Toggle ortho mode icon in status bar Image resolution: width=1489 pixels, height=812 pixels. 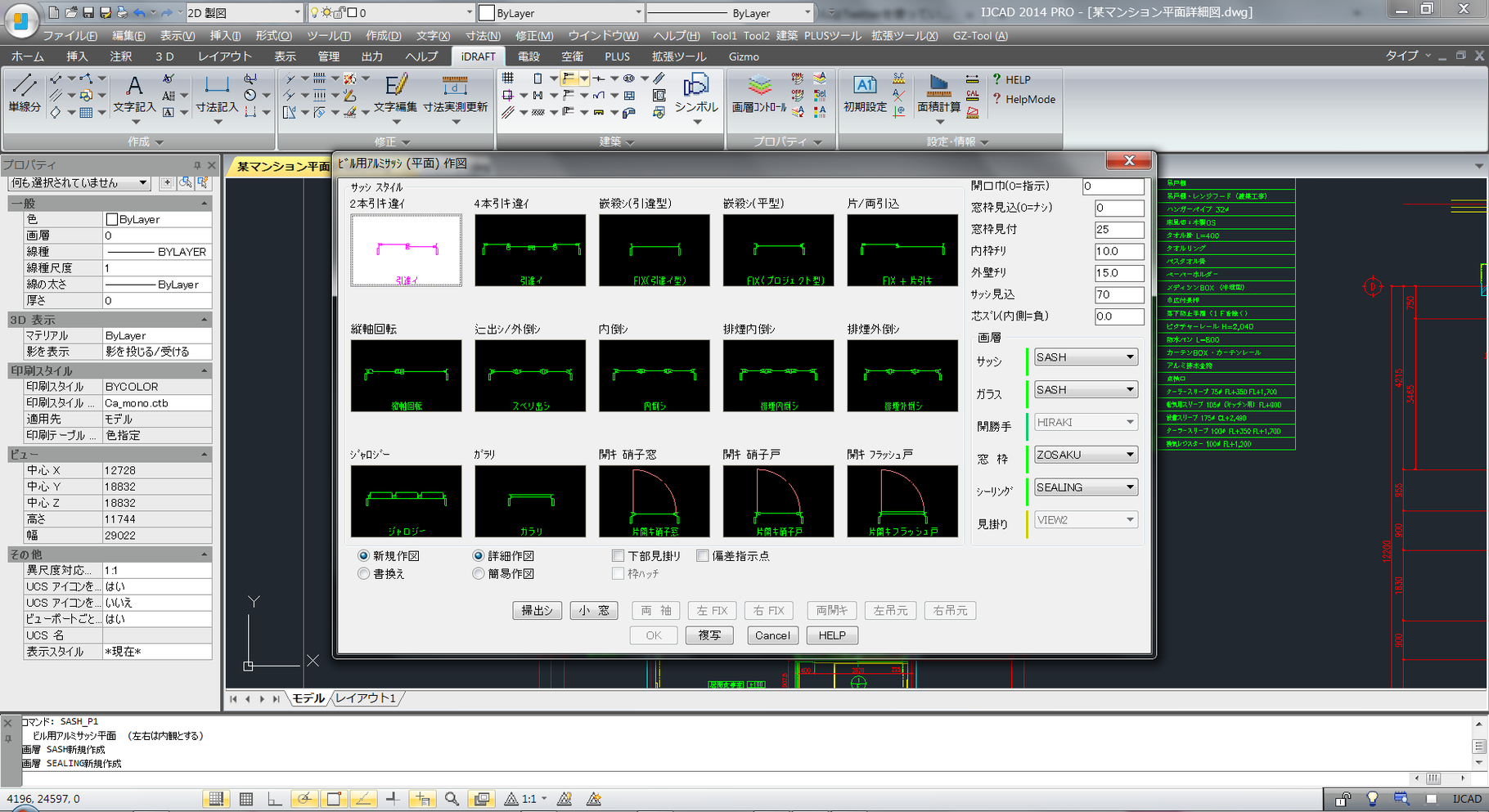pyautogui.click(x=275, y=799)
